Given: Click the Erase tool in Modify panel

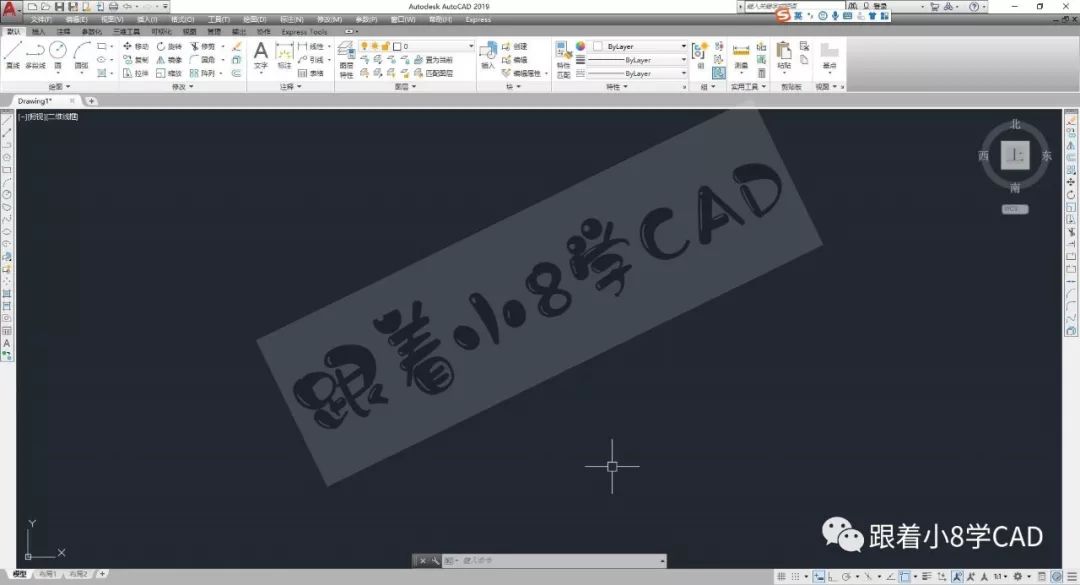Looking at the screenshot, I should click(x=236, y=46).
